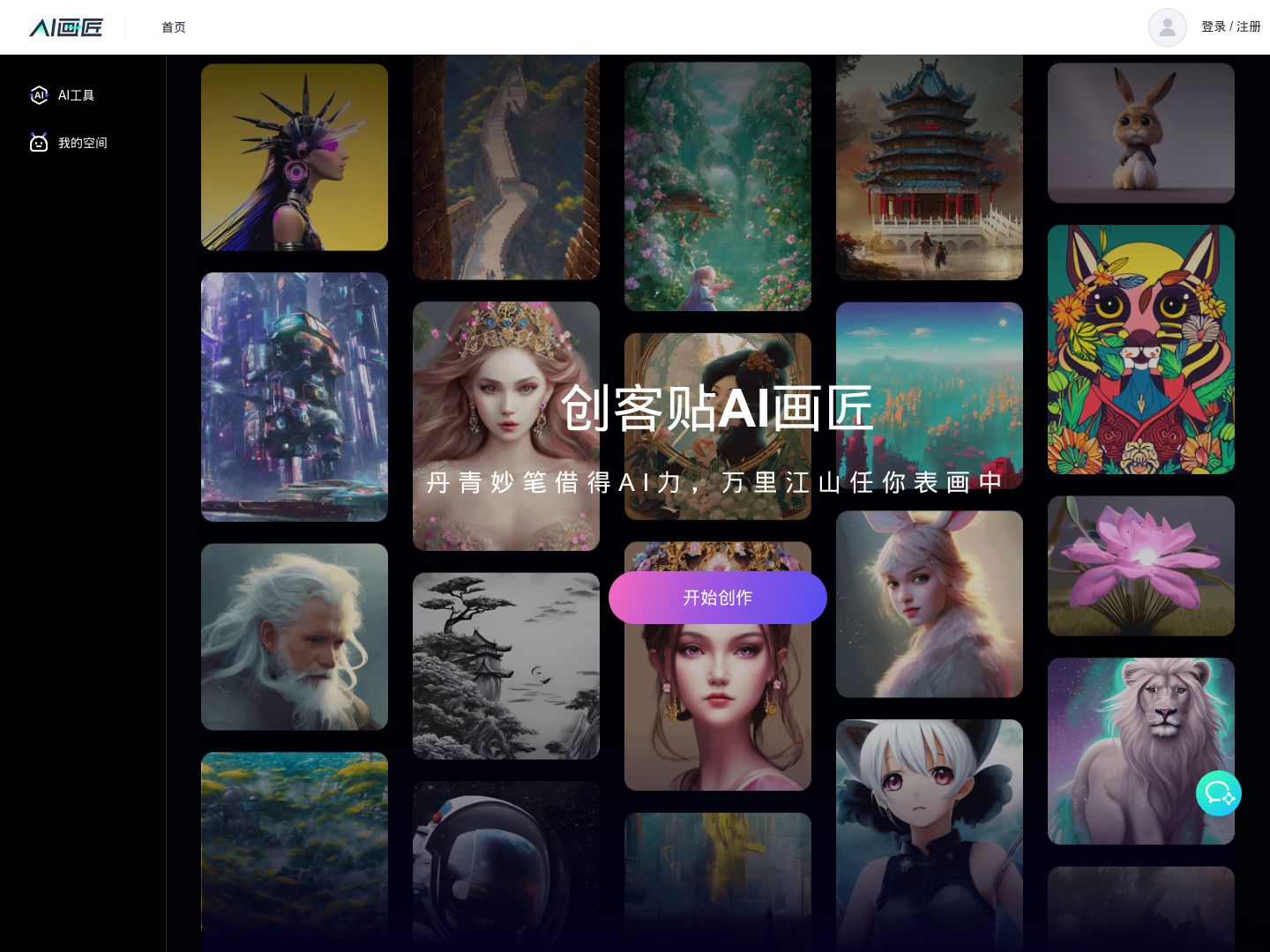Open the colorful floral tiger thumbnail
The width and height of the screenshot is (1270, 952).
click(x=1141, y=349)
